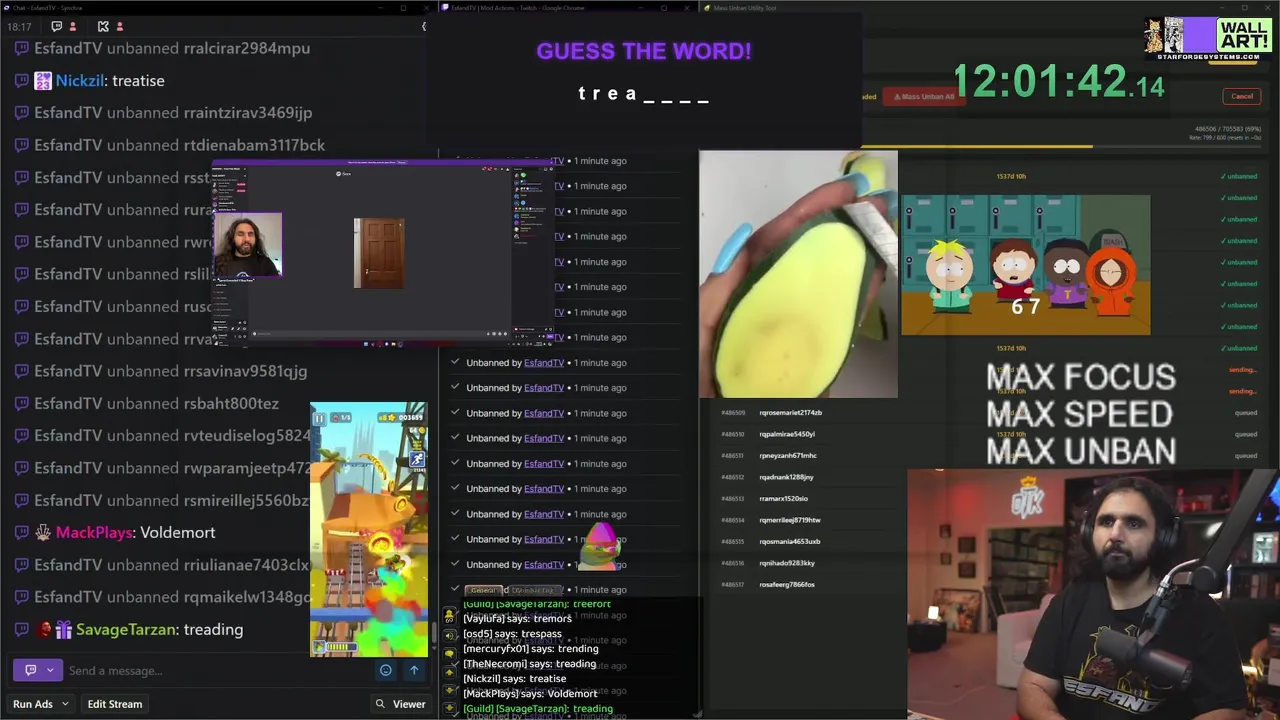Click Twitch icon beside MackPlays Voldemort message
This screenshot has height=720, width=1280.
click(21, 533)
